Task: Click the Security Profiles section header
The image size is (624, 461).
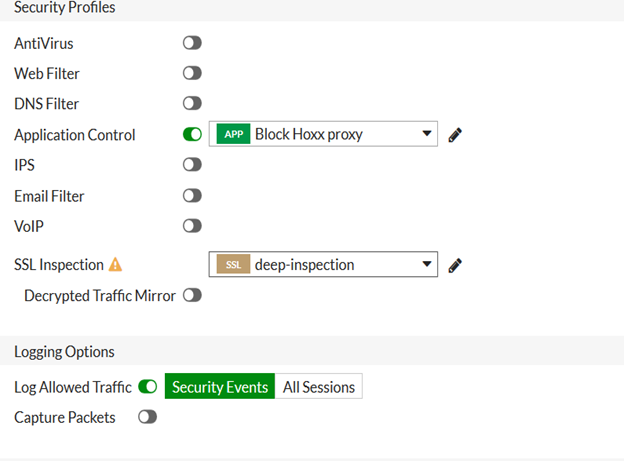Action: coord(64,8)
